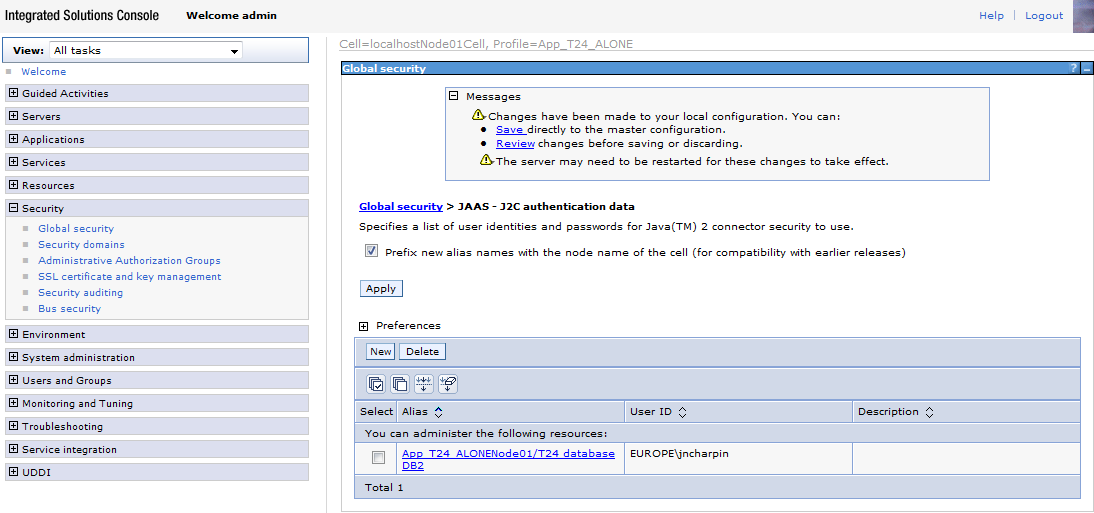Click the New button in table

[x=380, y=351]
